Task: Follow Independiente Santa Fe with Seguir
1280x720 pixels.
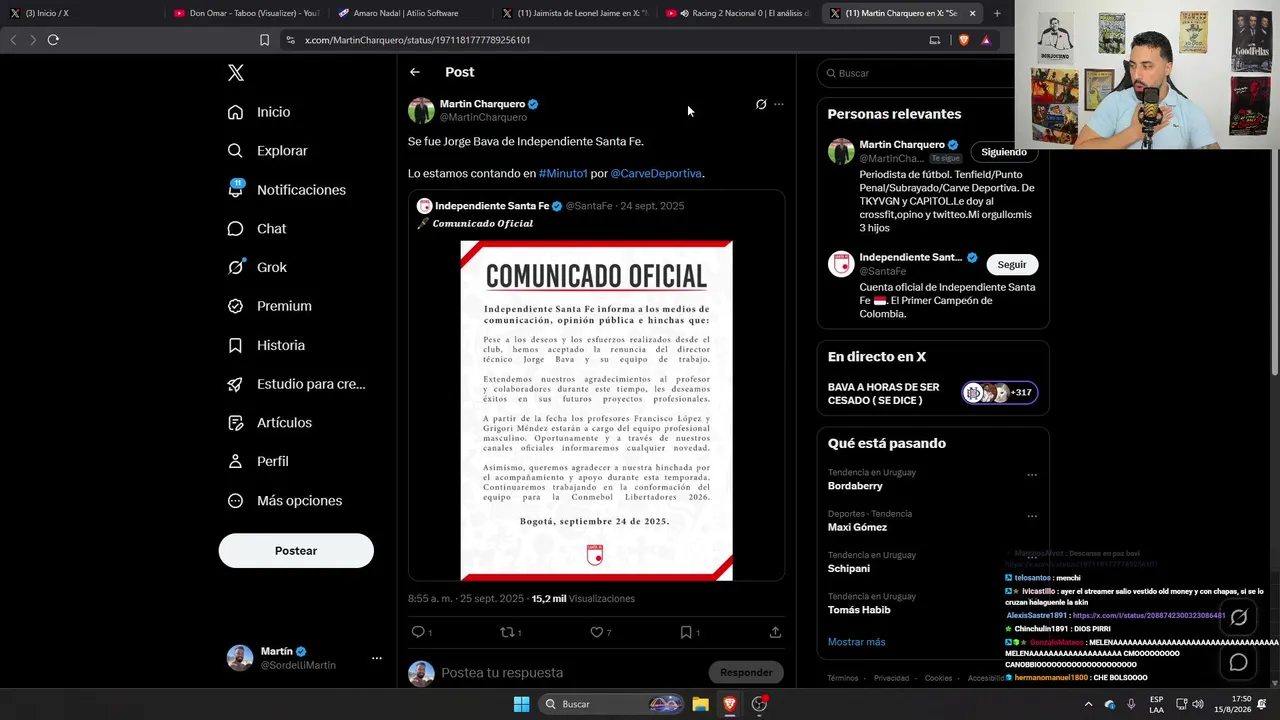Action: pos(1012,264)
